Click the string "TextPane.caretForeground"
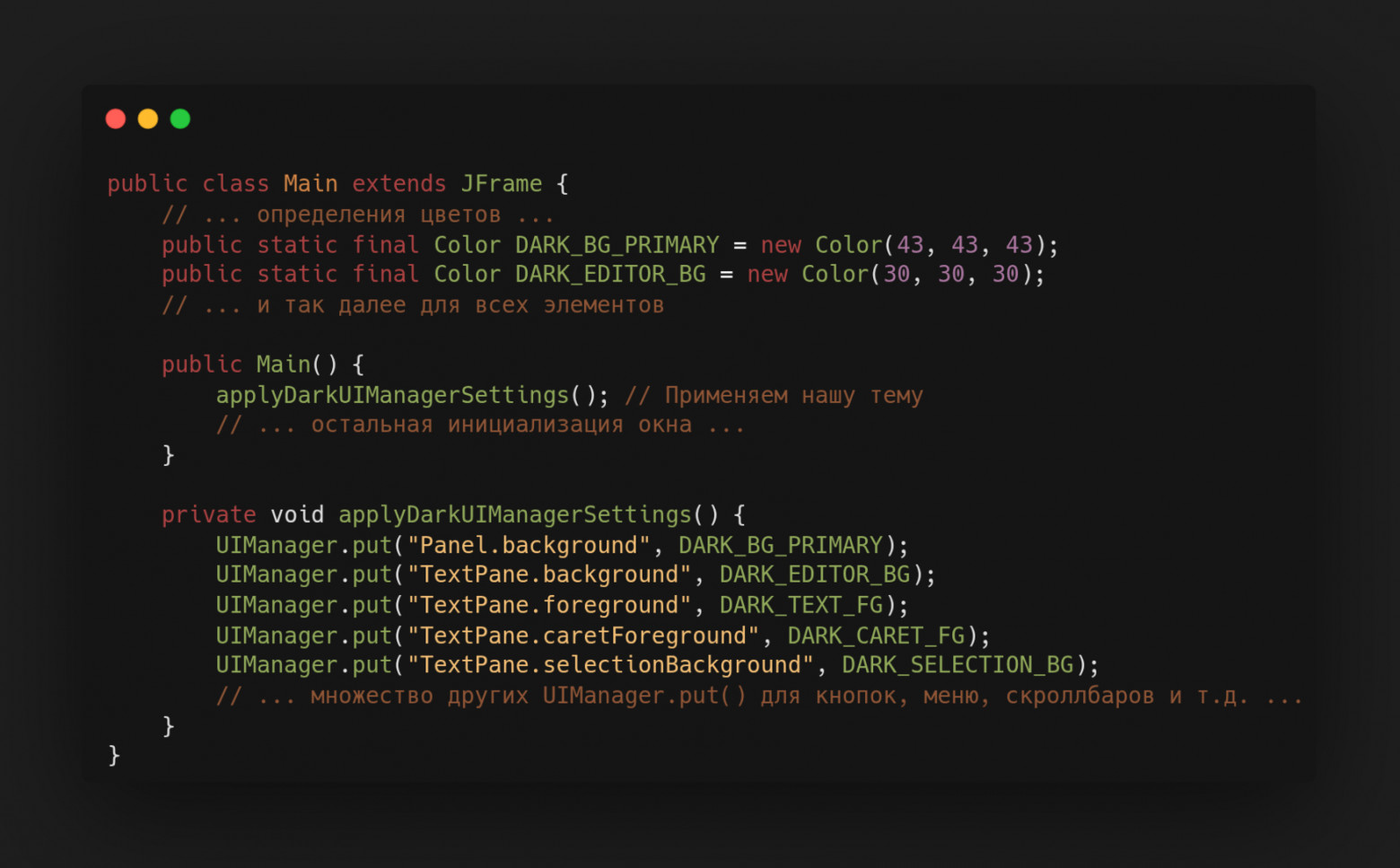 click(x=582, y=636)
